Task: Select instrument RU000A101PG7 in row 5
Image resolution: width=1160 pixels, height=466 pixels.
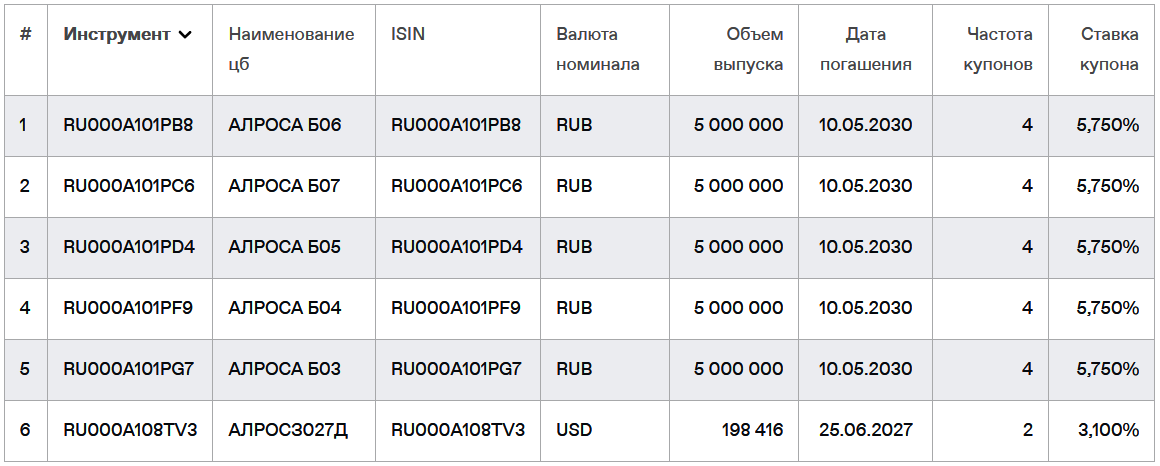Action: point(129,368)
